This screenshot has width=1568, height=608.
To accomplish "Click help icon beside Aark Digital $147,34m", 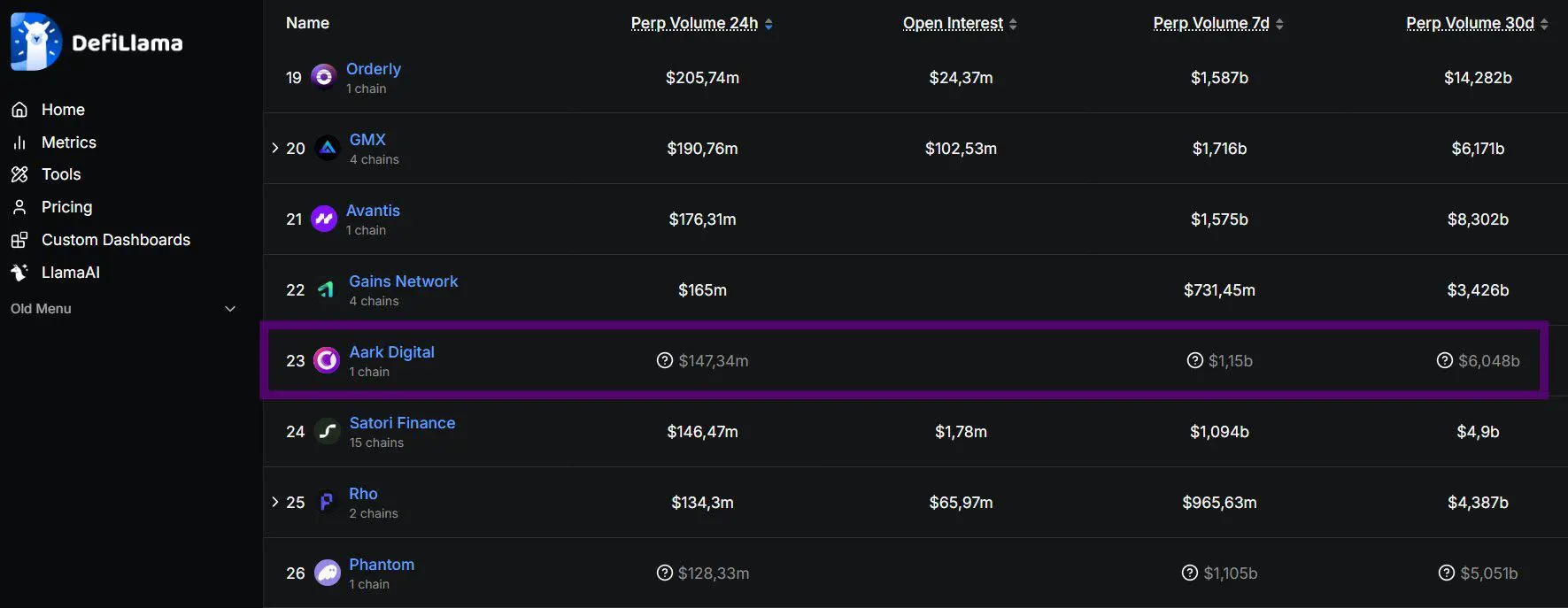I will click(665, 360).
